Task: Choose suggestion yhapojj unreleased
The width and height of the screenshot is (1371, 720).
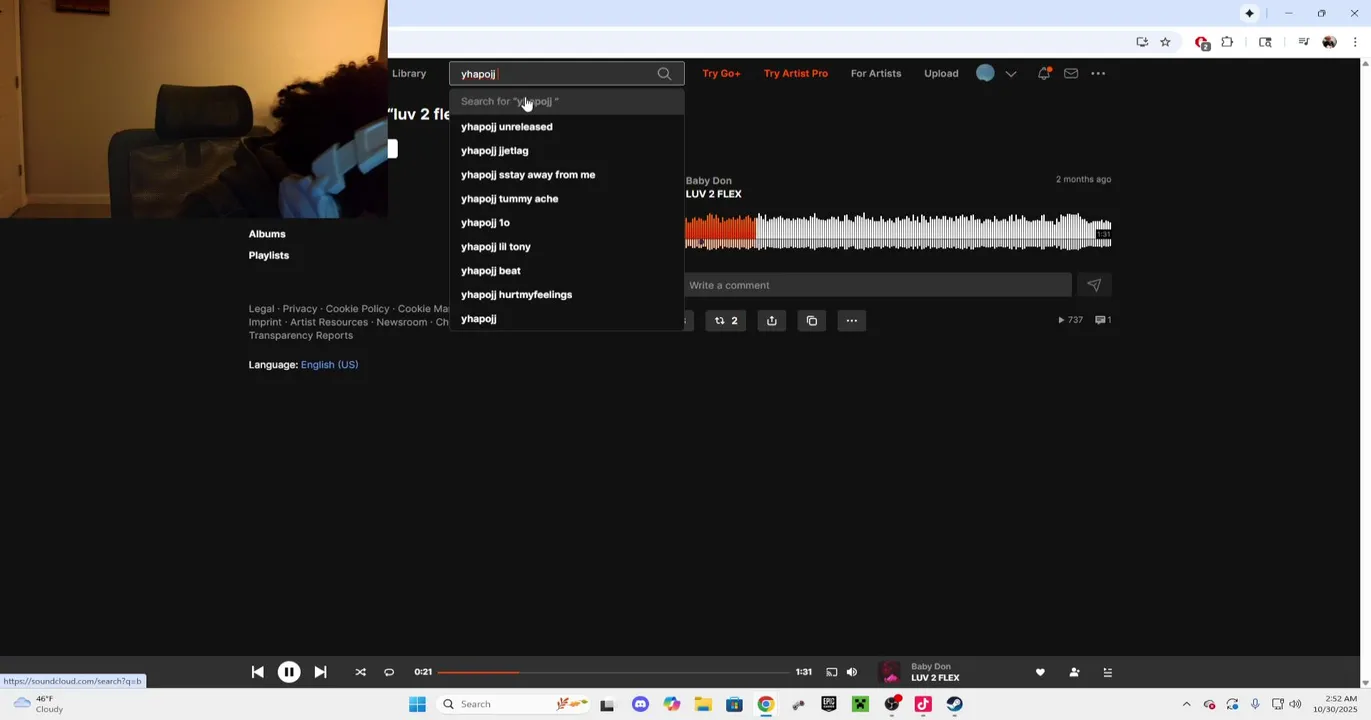Action: pyautogui.click(x=567, y=127)
